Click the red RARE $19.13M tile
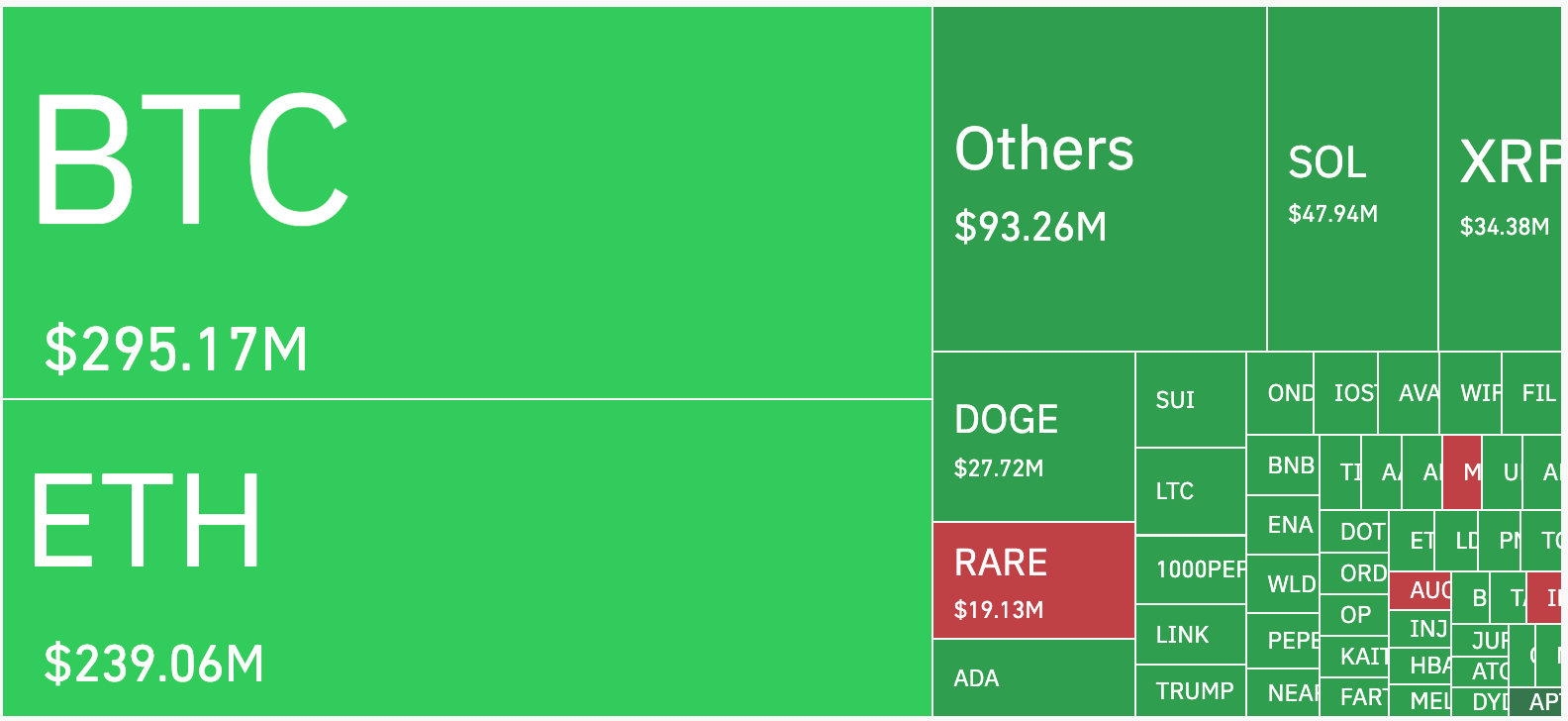 click(1033, 580)
